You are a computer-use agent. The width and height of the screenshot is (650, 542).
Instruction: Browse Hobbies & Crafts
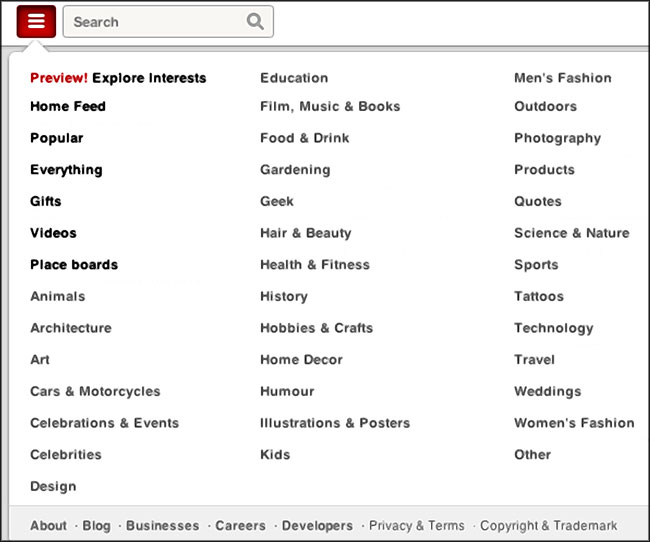[x=317, y=328]
